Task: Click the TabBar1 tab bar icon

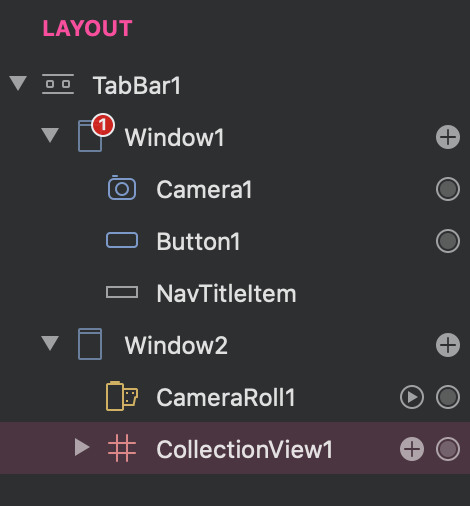Action: 58,84
